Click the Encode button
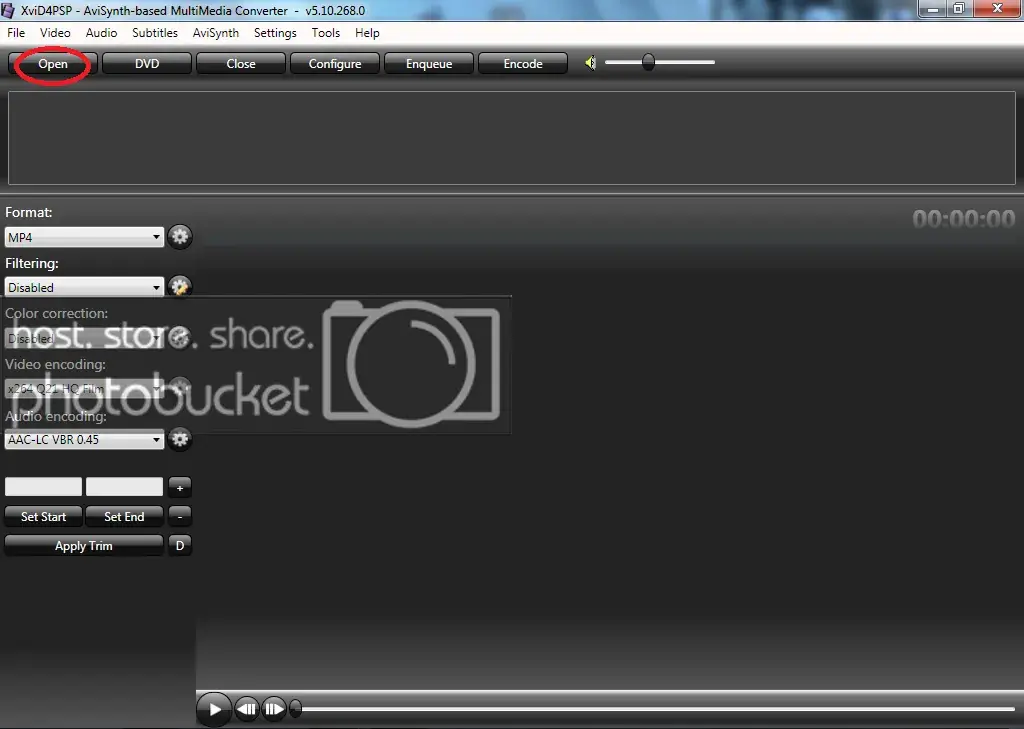The image size is (1024, 729). pos(523,63)
